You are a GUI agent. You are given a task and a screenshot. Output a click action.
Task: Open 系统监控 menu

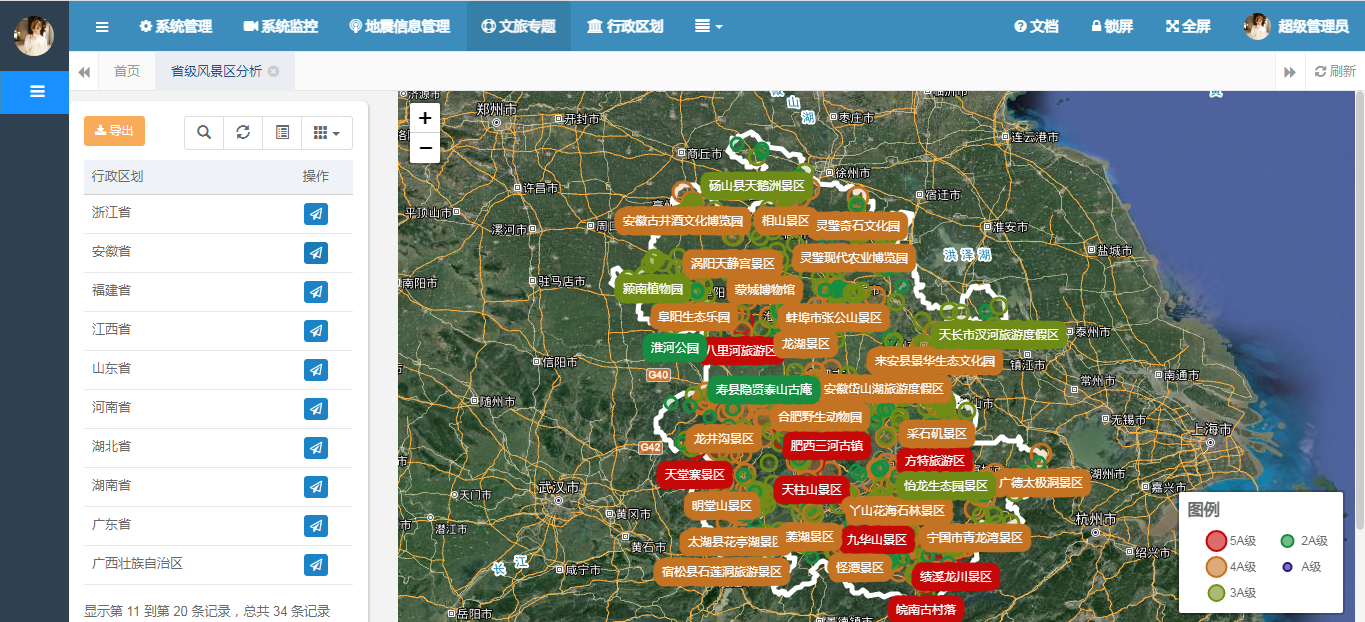(x=281, y=26)
